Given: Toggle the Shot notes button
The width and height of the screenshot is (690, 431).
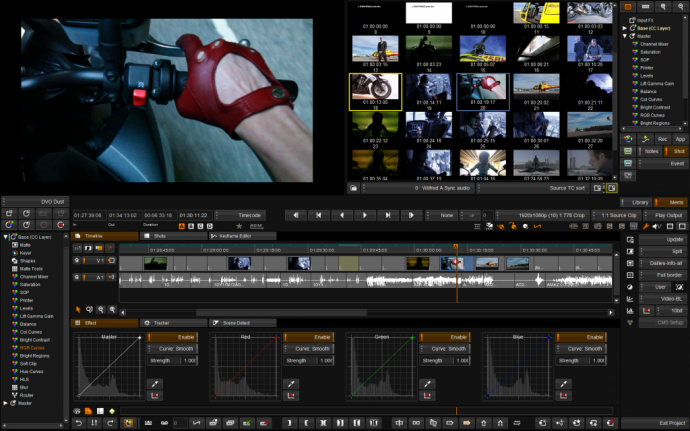Looking at the screenshot, I should [675, 151].
